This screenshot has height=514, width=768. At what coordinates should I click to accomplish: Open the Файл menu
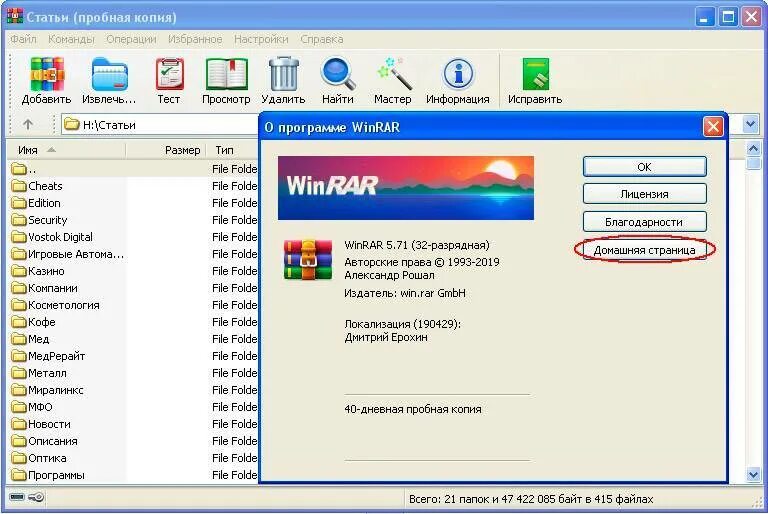click(x=23, y=39)
